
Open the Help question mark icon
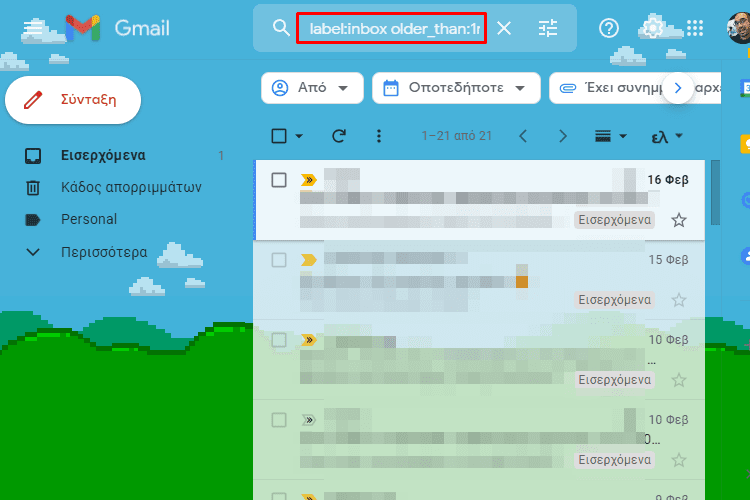point(608,28)
